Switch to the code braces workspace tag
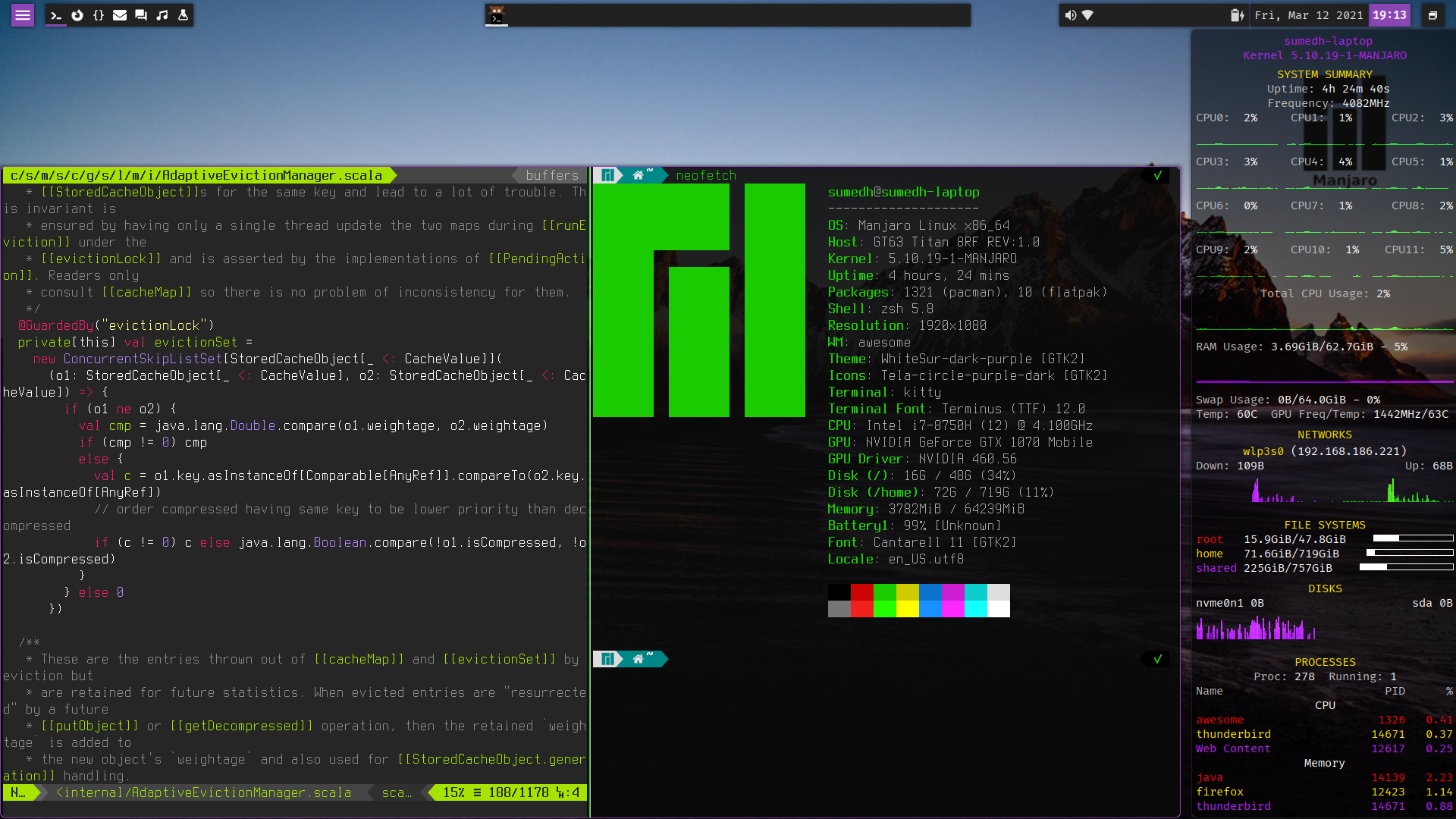 click(99, 15)
